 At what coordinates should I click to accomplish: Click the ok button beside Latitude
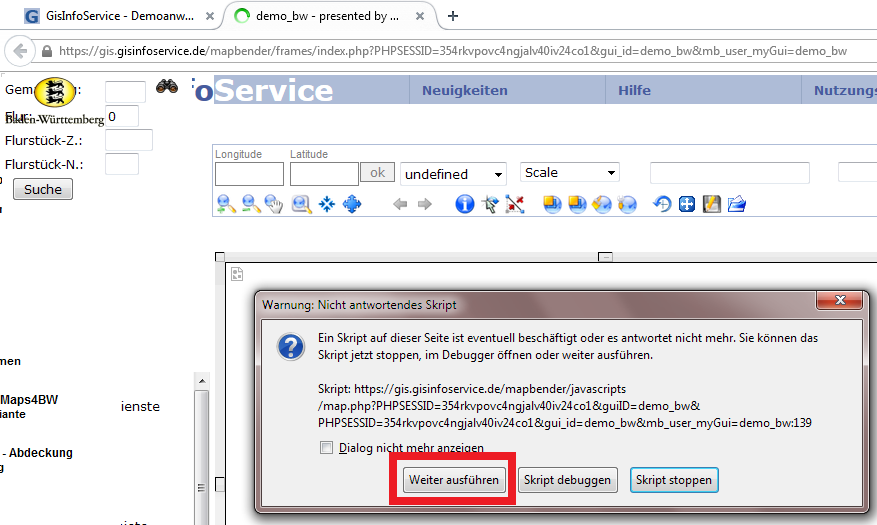pyautogui.click(x=378, y=173)
